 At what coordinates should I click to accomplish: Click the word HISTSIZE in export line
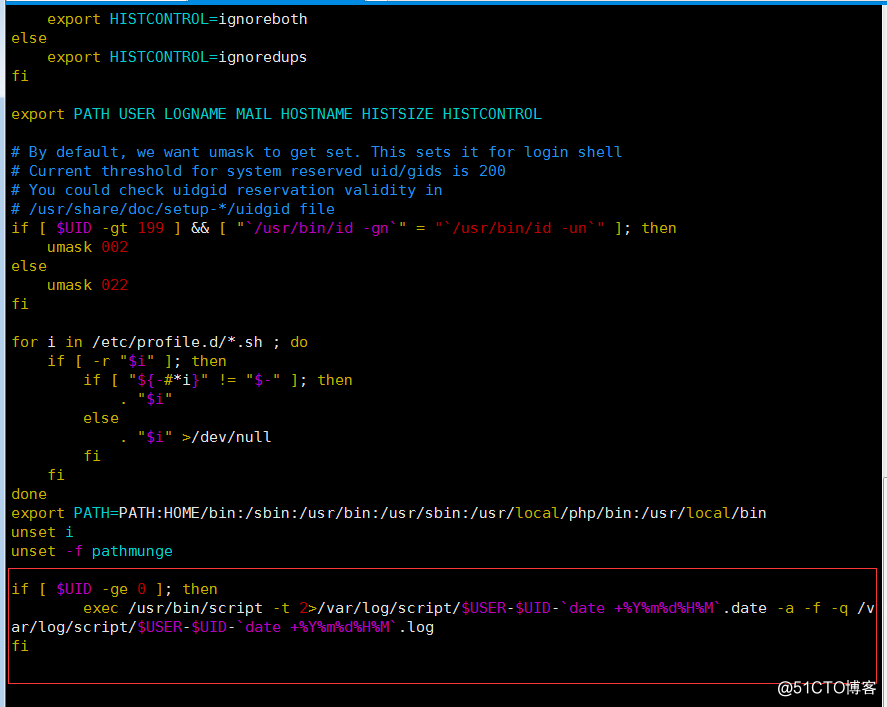397,114
